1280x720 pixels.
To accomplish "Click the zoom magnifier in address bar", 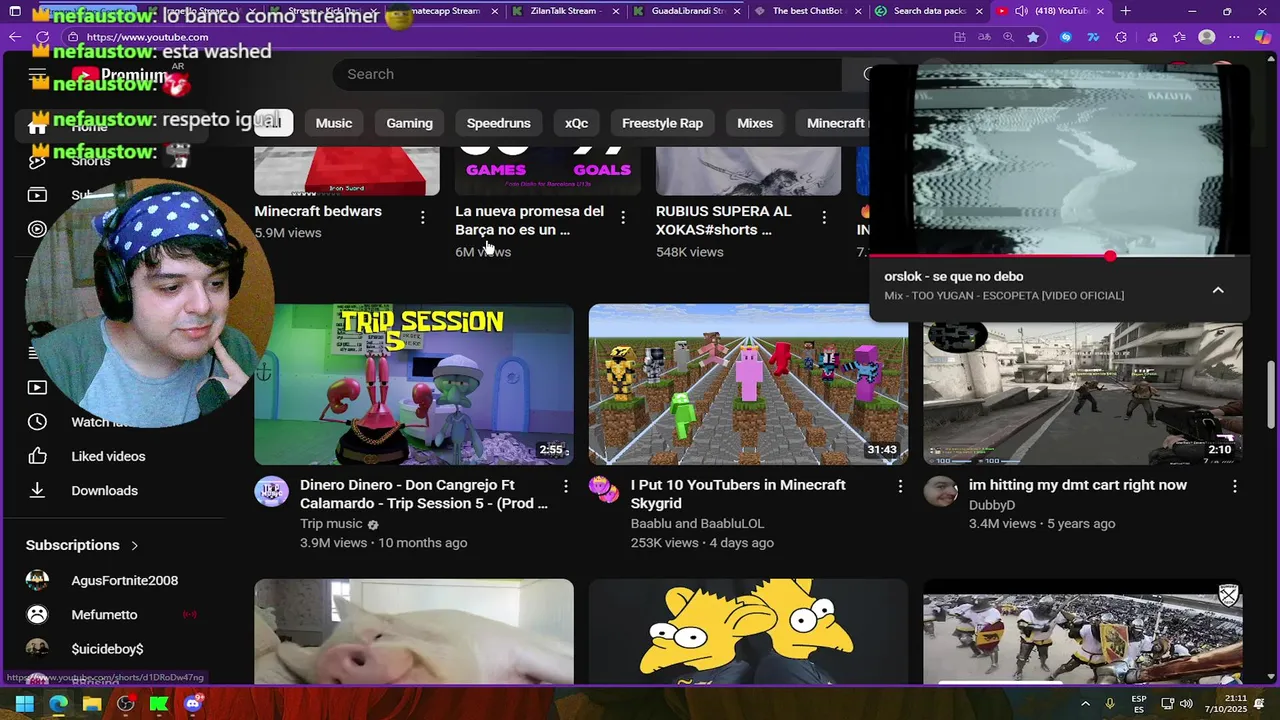I will tap(1008, 37).
